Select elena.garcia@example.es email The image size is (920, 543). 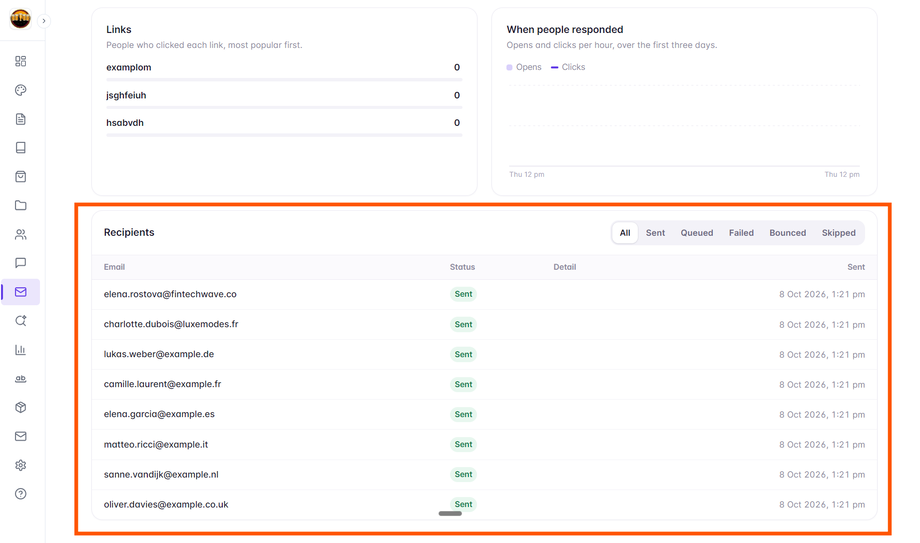[x=159, y=414]
